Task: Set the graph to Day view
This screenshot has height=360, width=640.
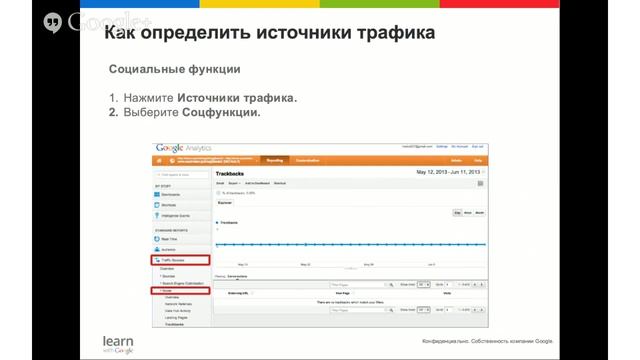Action: click(458, 213)
